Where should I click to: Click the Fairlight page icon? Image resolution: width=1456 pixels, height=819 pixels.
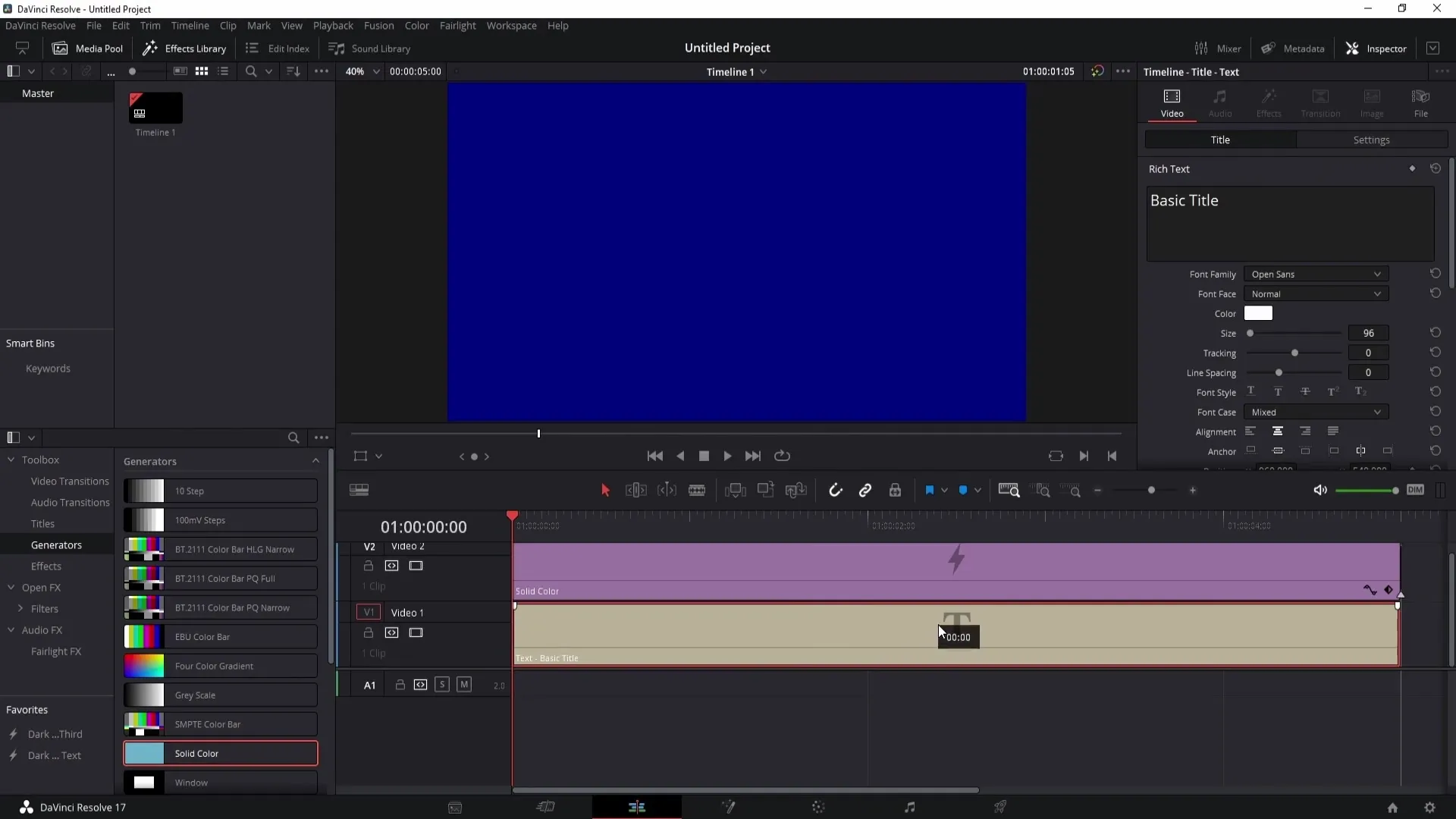[910, 807]
